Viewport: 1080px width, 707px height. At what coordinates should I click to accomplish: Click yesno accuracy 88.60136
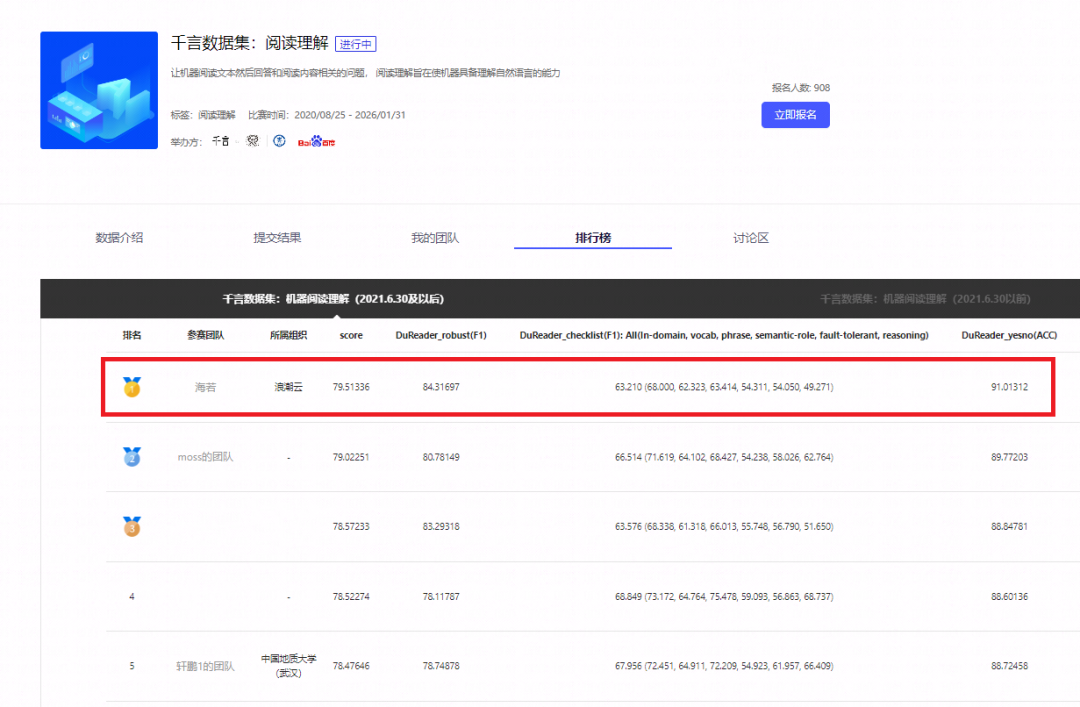click(1009, 597)
